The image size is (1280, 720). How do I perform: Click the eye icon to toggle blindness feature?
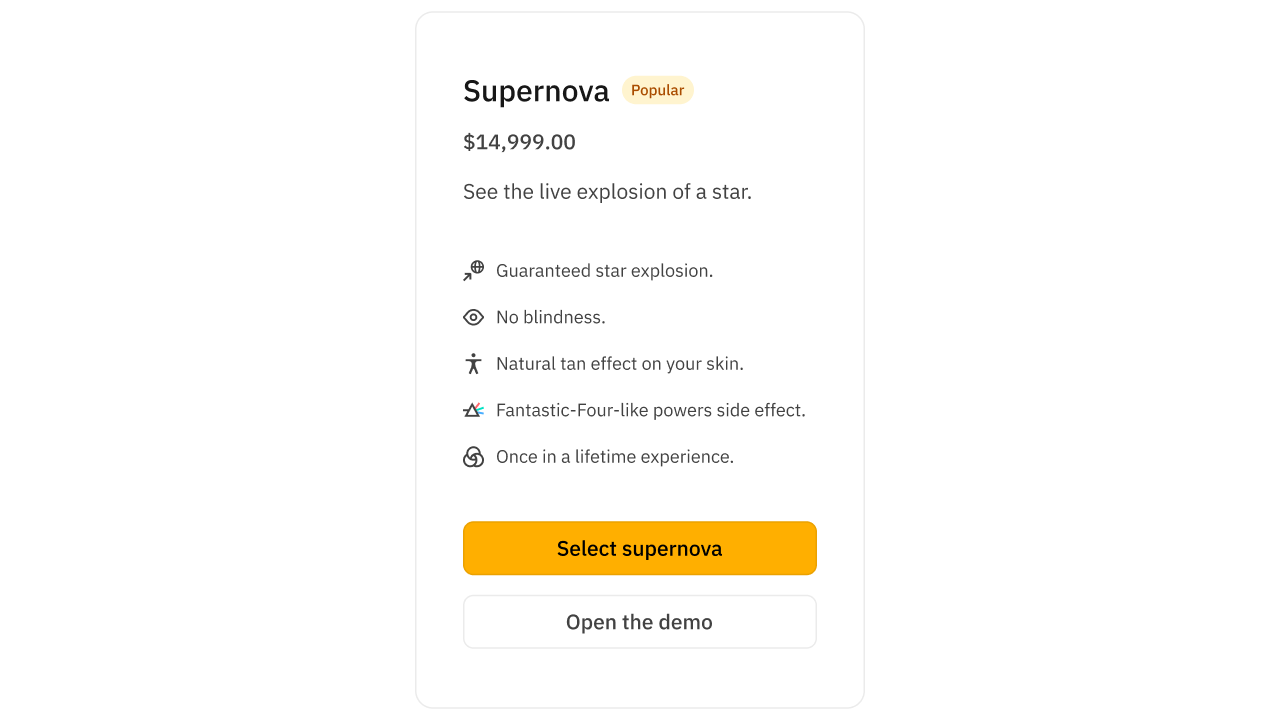pos(473,316)
